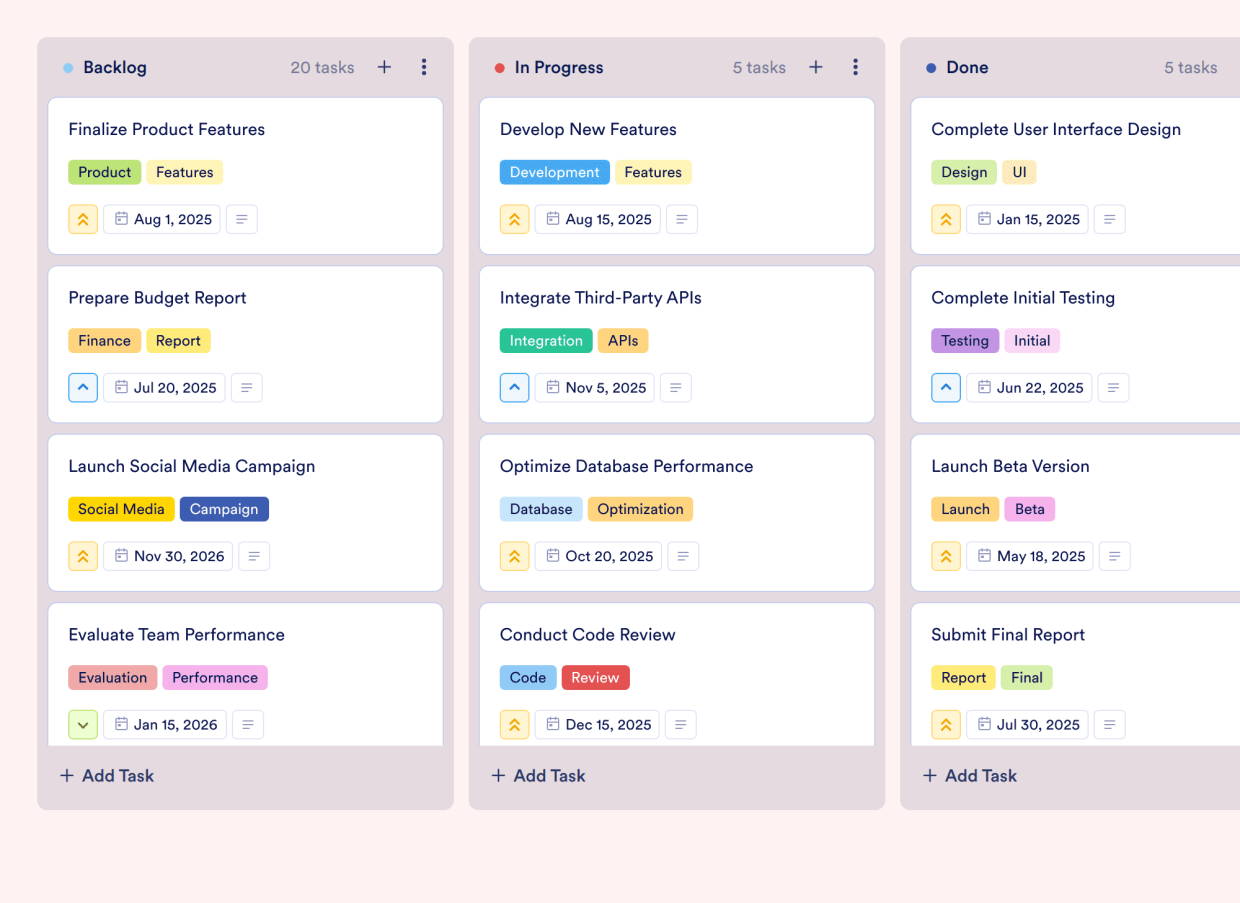Click the description icon on Develop New Features

682,219
